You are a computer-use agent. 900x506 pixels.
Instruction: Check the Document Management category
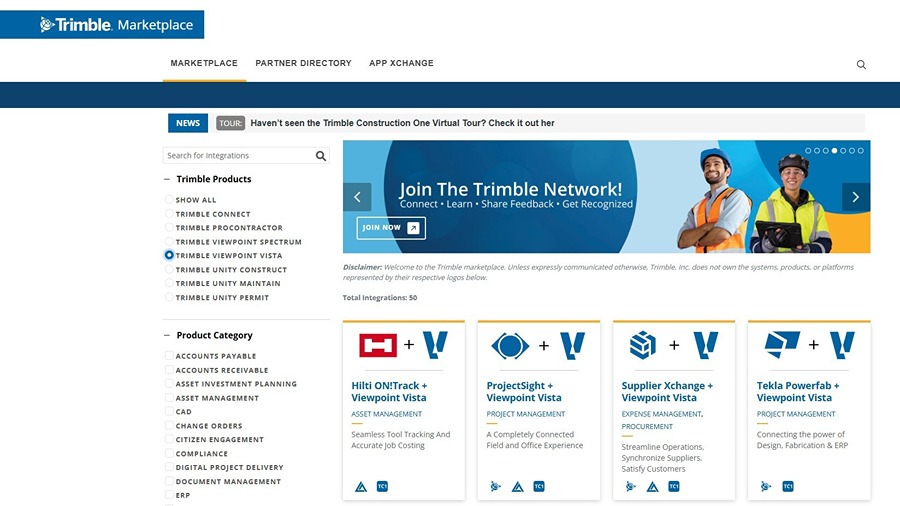point(169,481)
